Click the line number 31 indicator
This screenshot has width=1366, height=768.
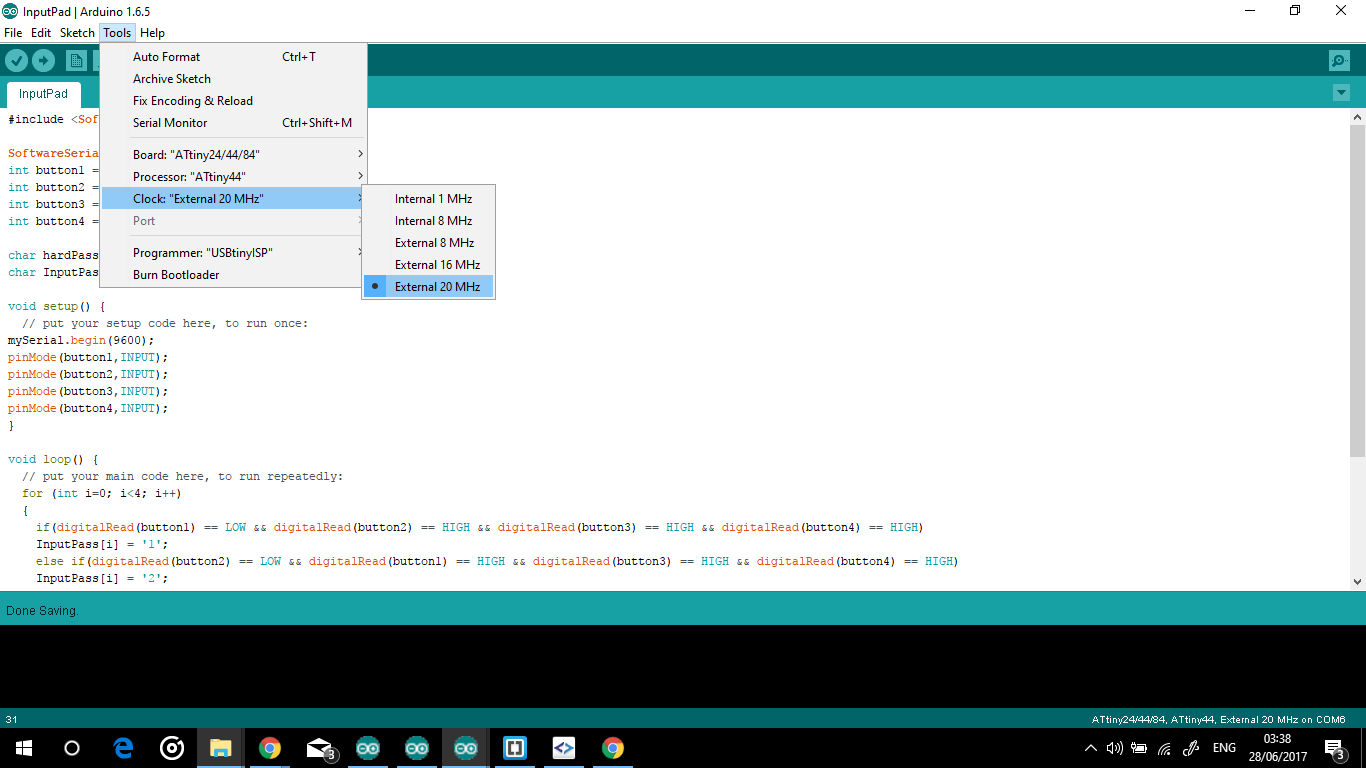[x=11, y=719]
